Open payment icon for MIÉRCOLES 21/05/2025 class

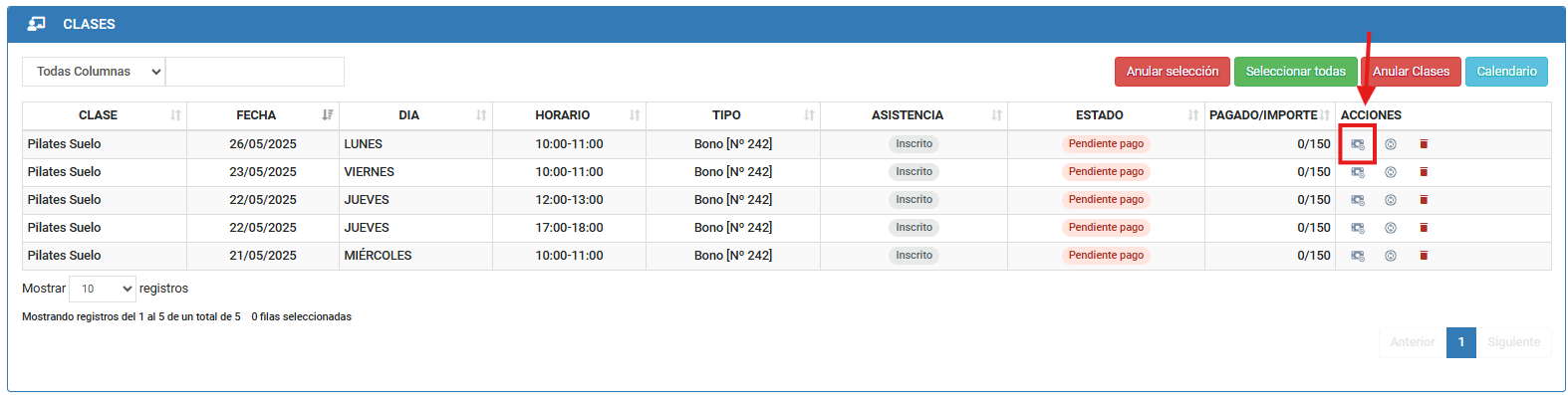click(x=1358, y=256)
